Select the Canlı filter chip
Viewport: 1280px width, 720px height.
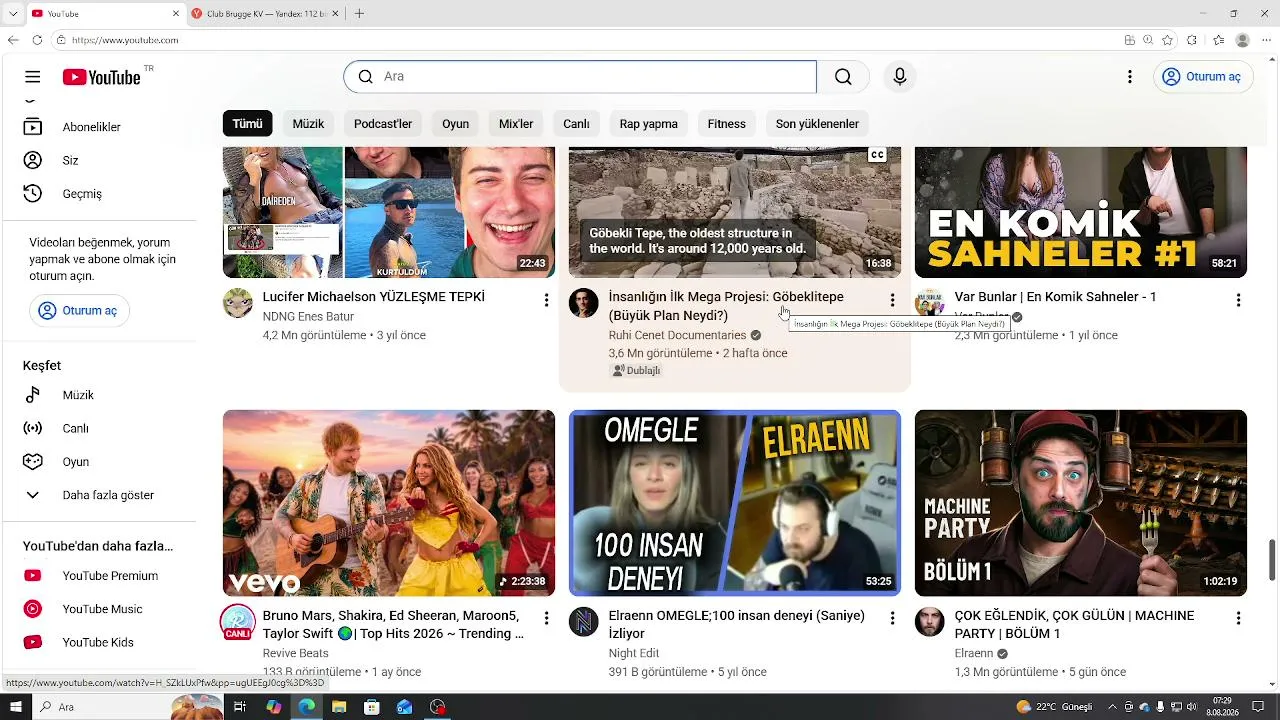576,124
